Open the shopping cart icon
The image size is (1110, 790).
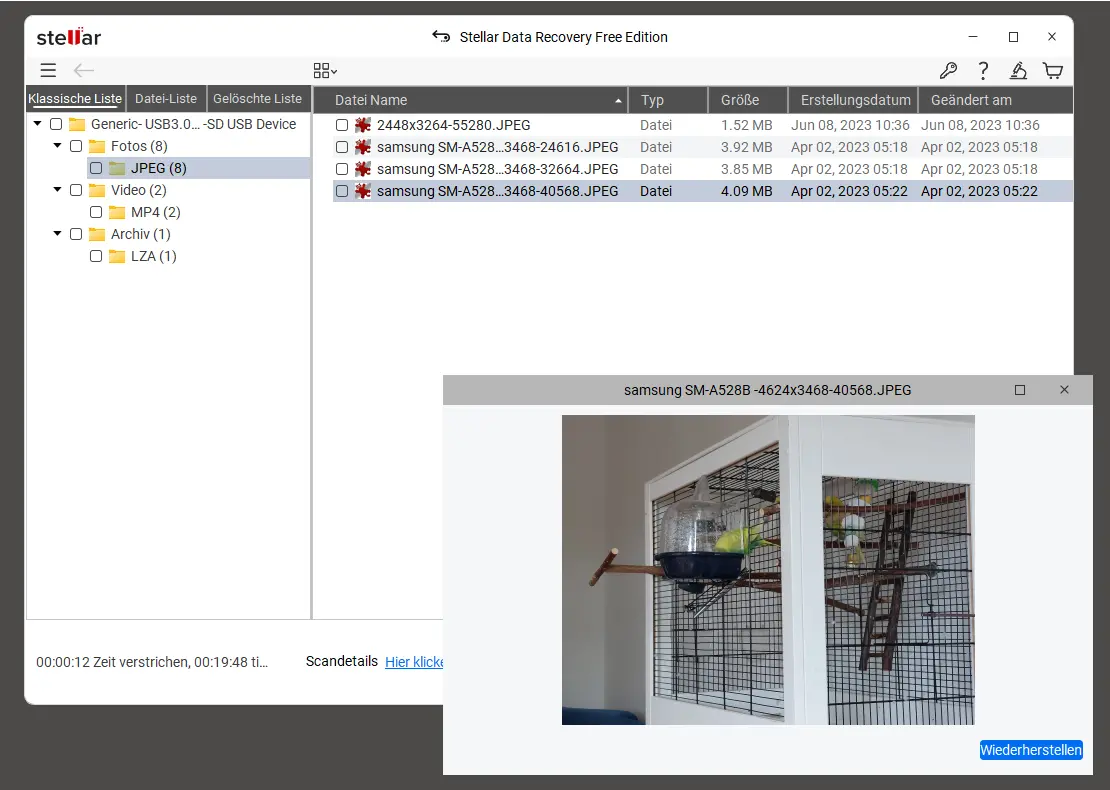tap(1052, 70)
